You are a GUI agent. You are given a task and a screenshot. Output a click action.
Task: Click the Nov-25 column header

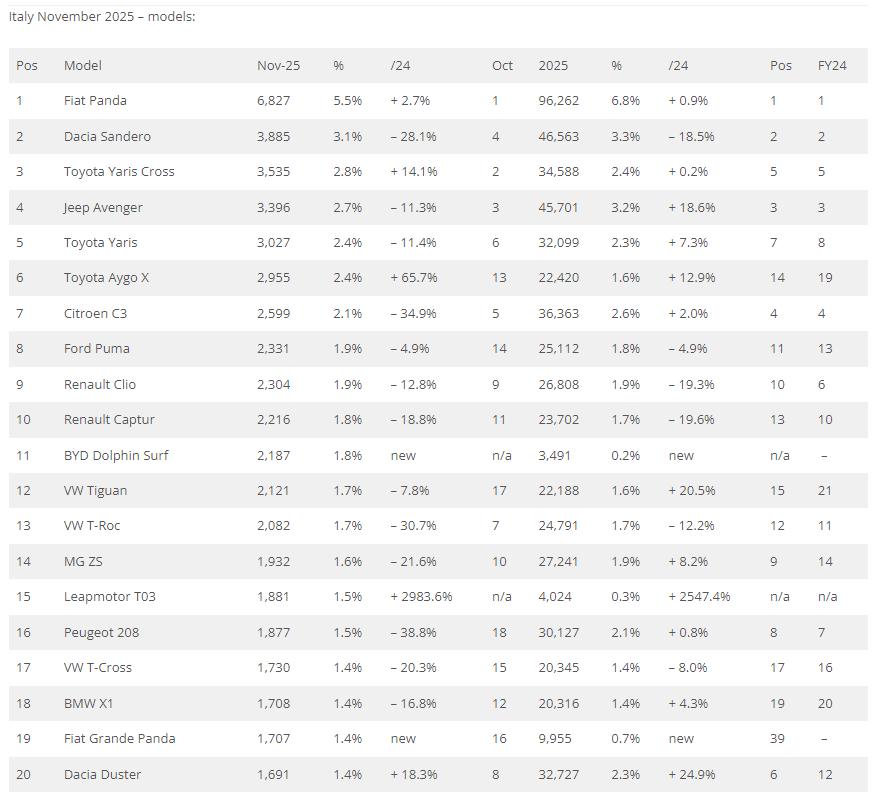point(278,65)
